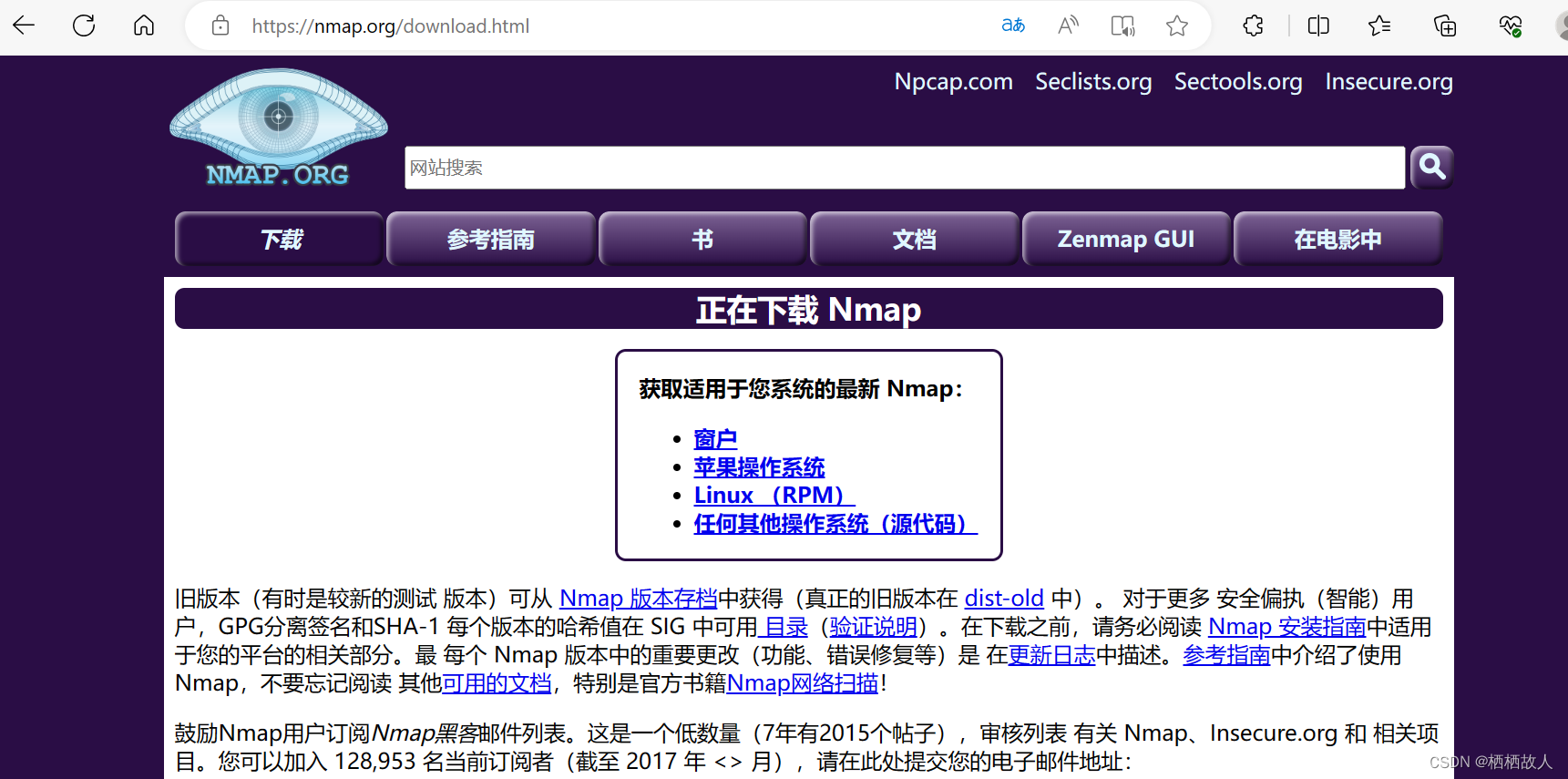Open 任何其他操作系统（源代码）link
Viewport: 1568px width, 779px height.
point(835,524)
